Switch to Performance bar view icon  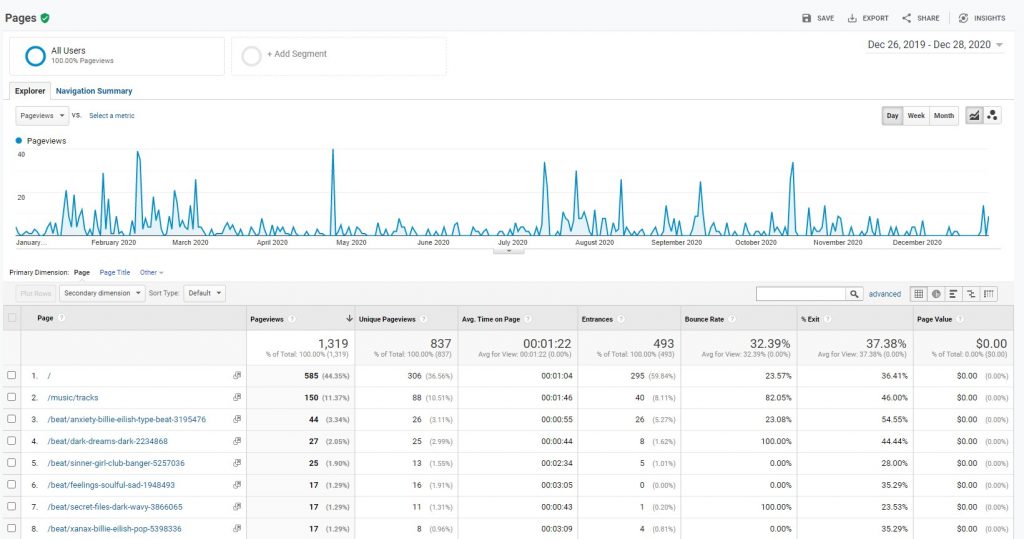(x=954, y=294)
